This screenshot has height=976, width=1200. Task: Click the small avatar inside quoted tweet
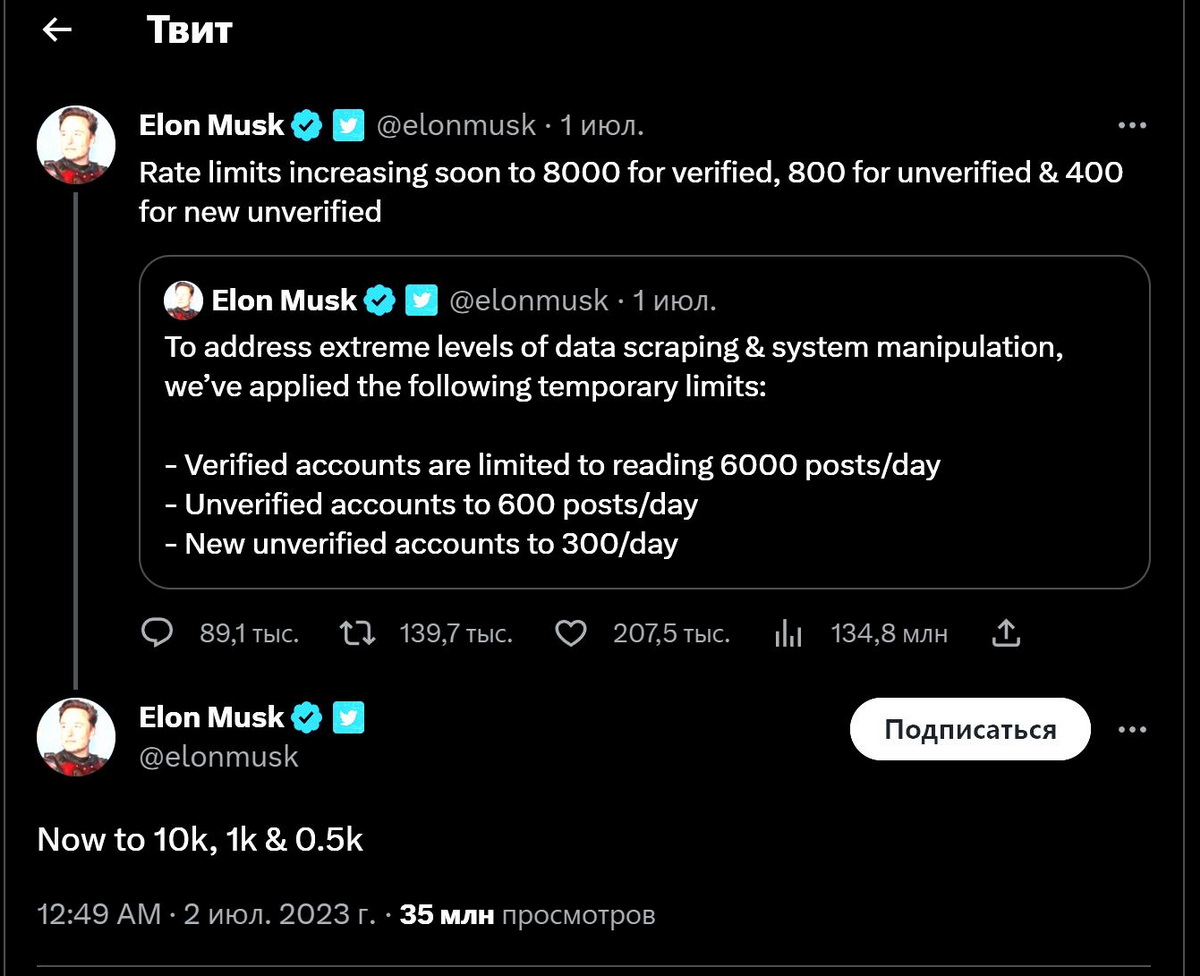(183, 299)
